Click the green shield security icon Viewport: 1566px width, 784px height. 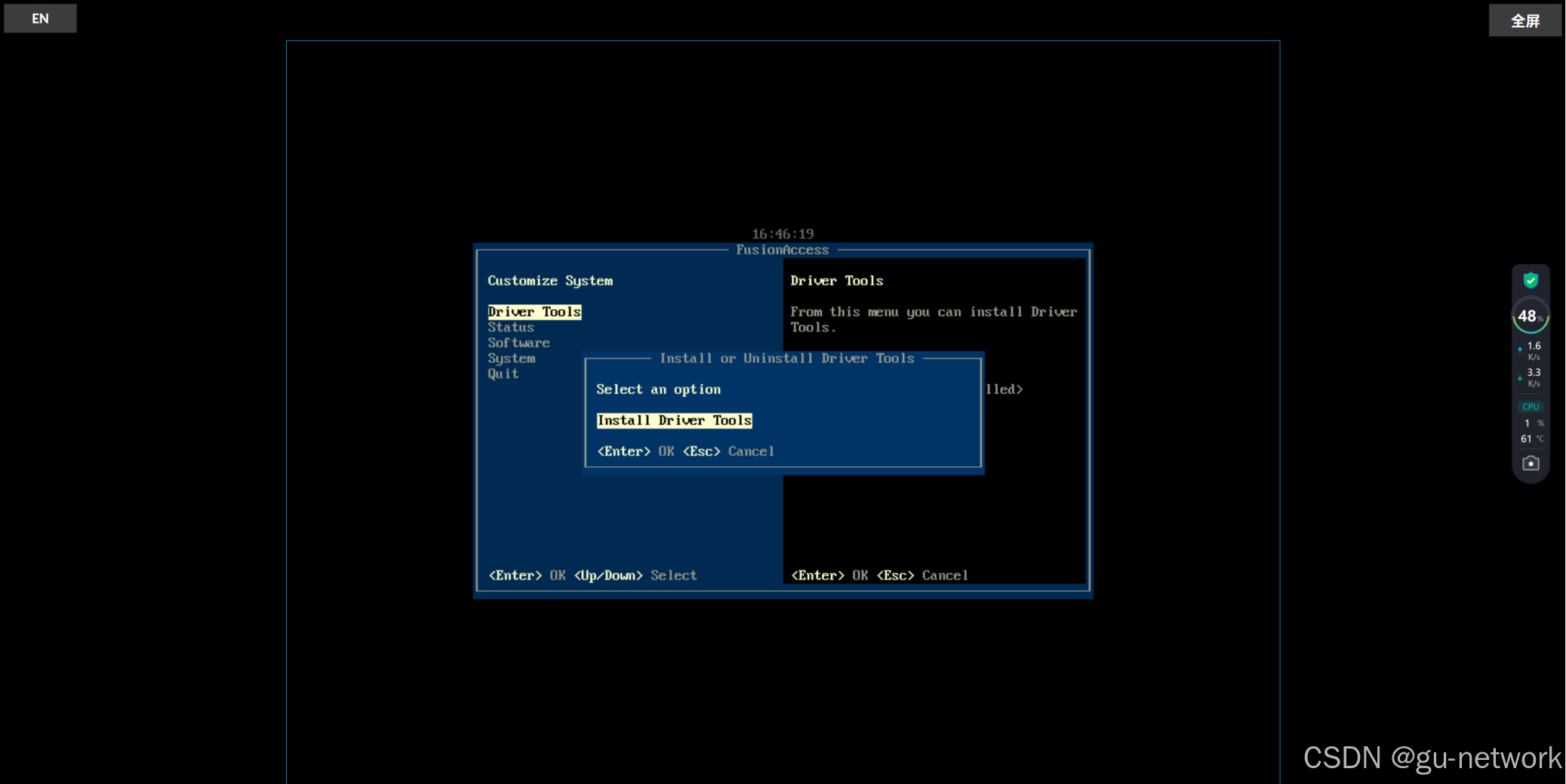click(x=1531, y=281)
